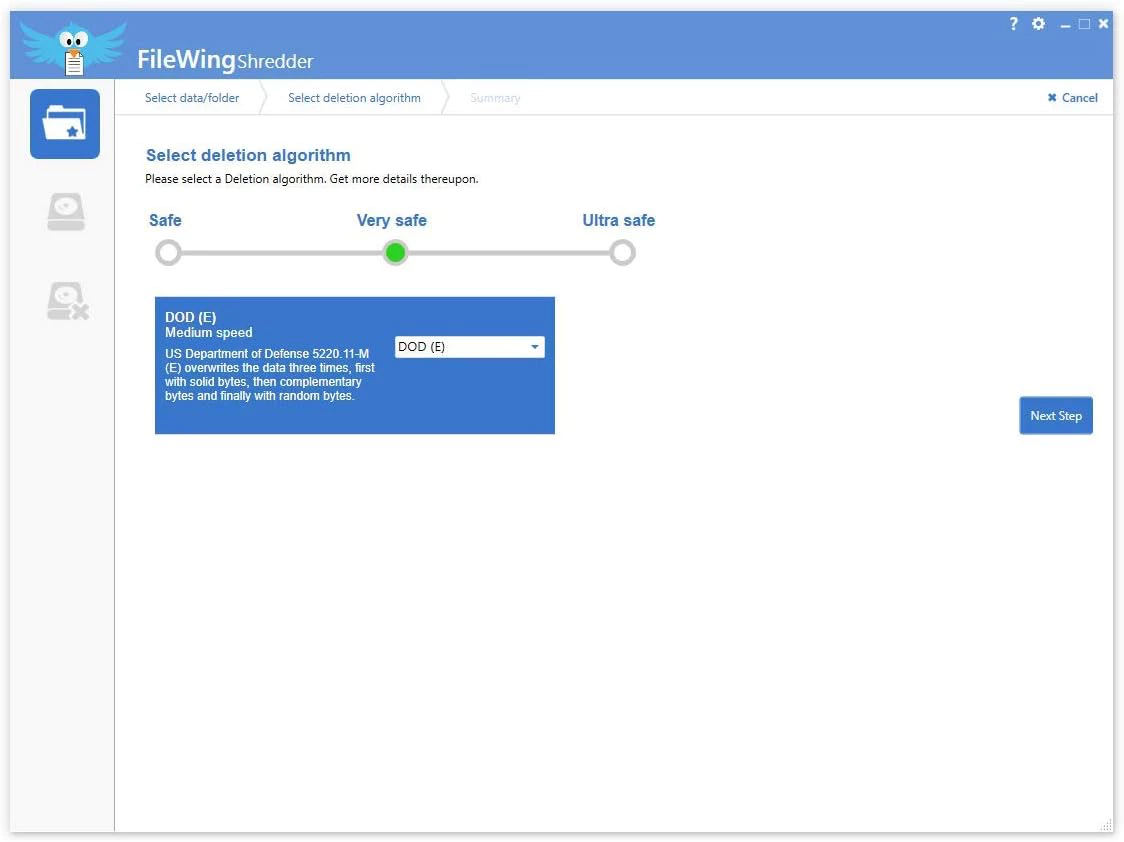
Task: Click the x icon beside Cancel
Action: pyautogui.click(x=1052, y=97)
